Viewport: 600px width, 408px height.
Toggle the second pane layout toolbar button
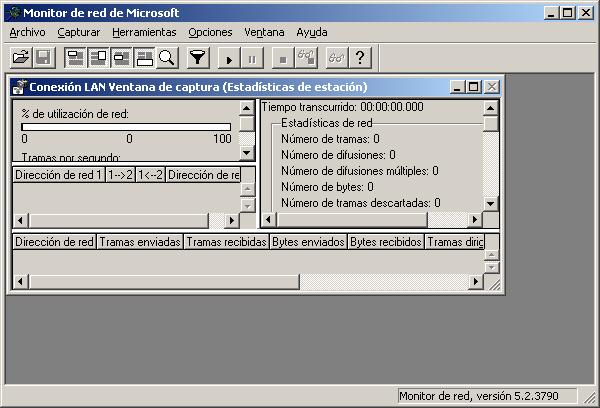click(98, 58)
